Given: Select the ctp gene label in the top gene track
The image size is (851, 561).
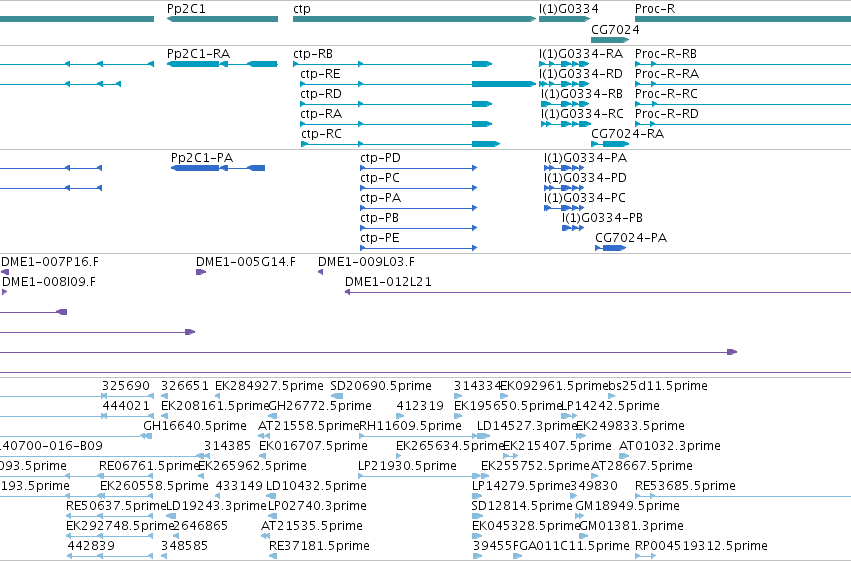Looking at the screenshot, I should [302, 9].
